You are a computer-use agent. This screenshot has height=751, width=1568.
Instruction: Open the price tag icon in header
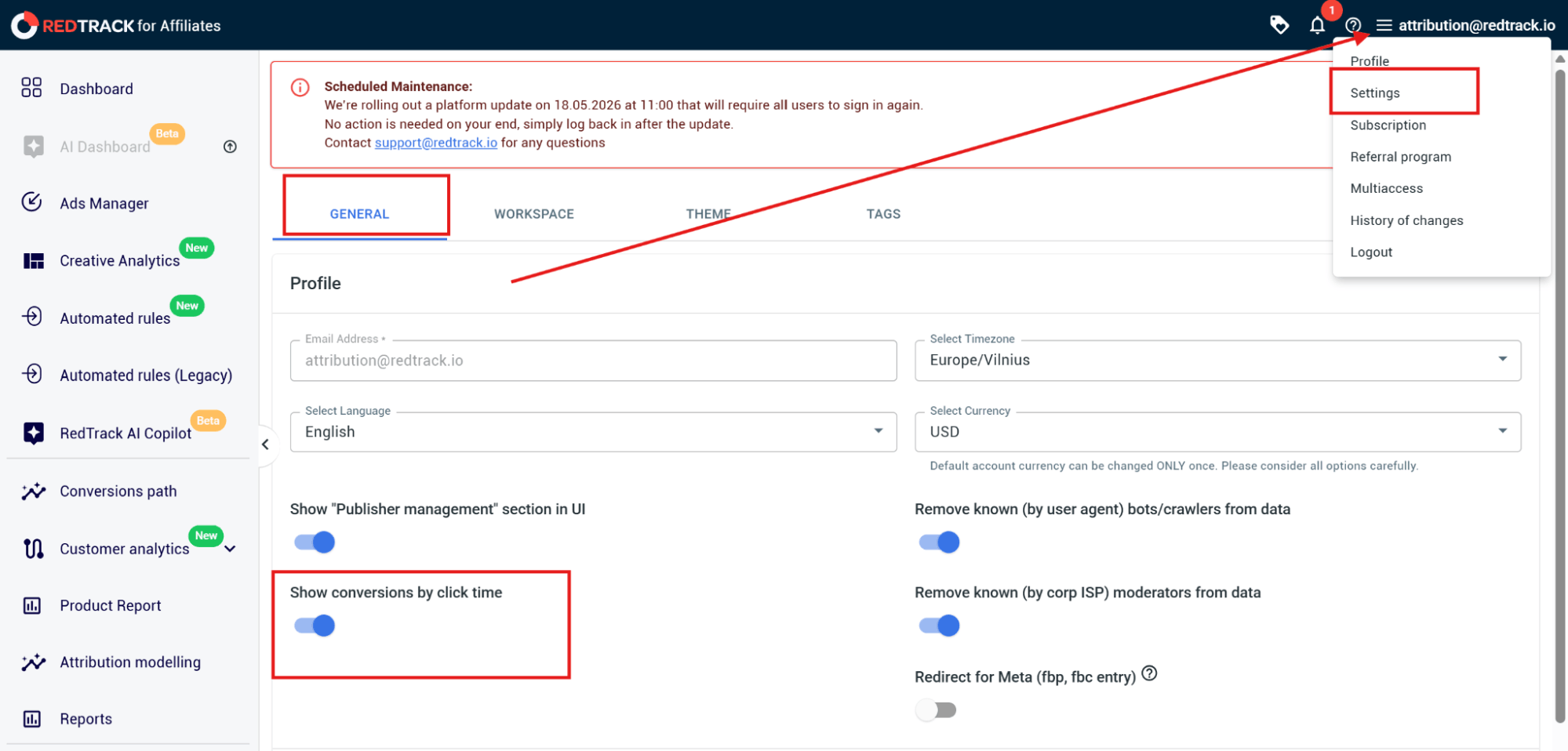(x=1279, y=25)
